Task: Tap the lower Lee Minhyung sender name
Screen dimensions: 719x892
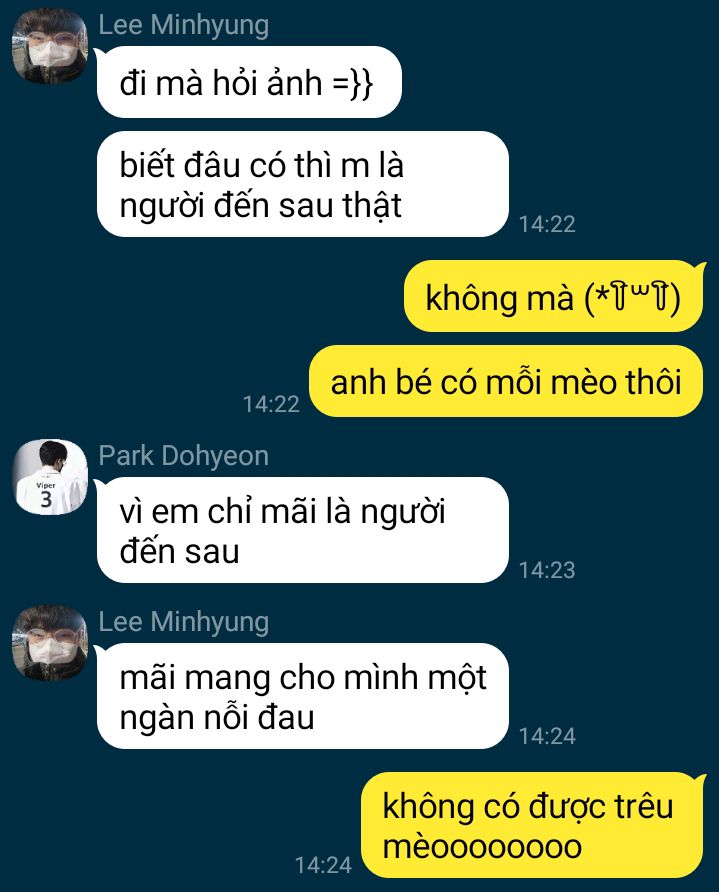Action: (x=183, y=622)
